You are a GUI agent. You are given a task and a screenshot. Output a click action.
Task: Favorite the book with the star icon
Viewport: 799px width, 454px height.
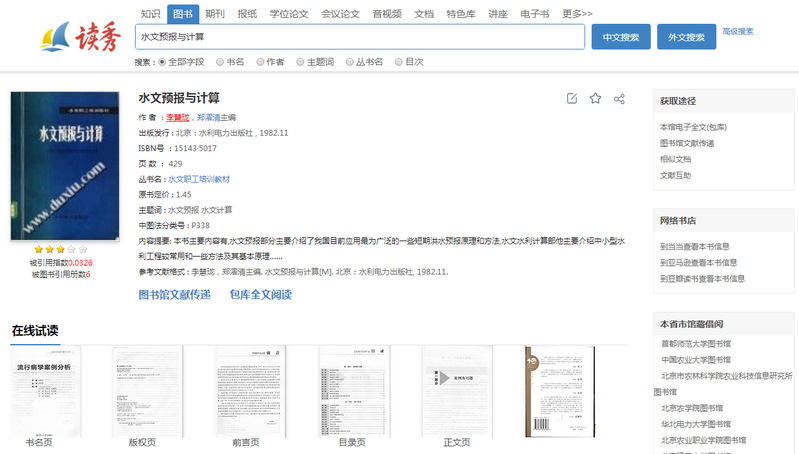[x=595, y=98]
